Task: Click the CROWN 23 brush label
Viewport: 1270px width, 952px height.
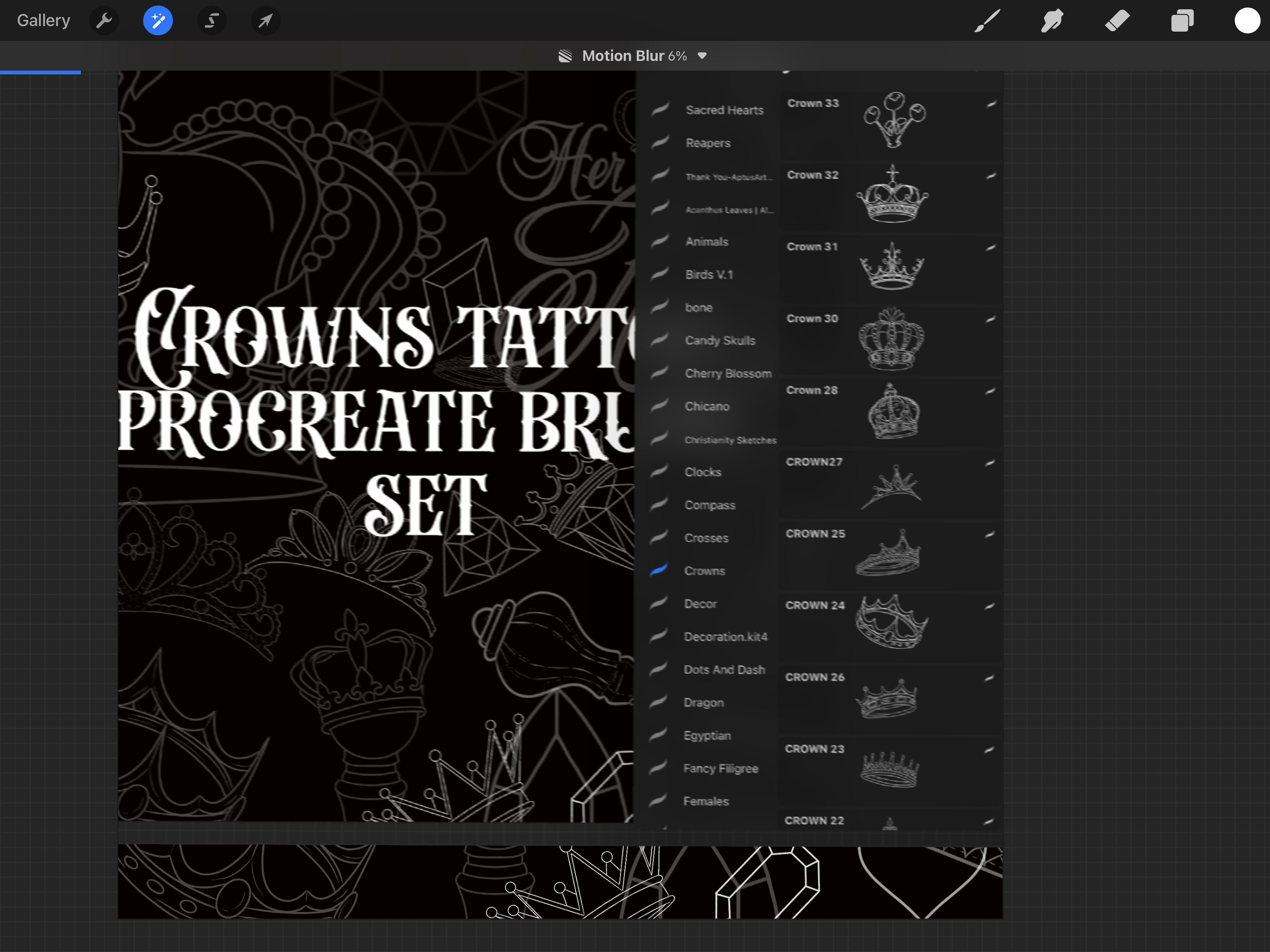Action: coord(814,749)
